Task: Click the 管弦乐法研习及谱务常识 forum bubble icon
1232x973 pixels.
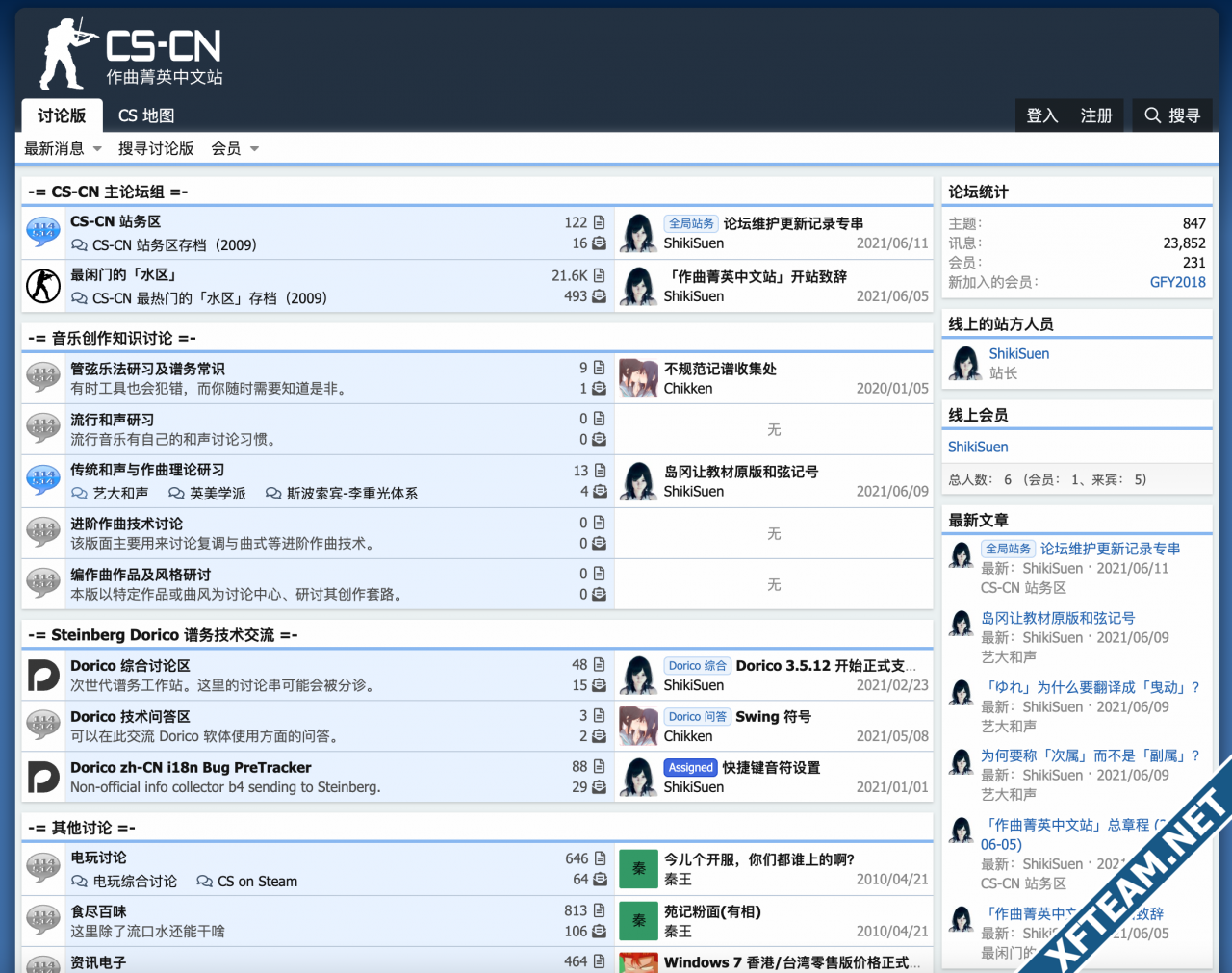Action: pyautogui.click(x=43, y=378)
